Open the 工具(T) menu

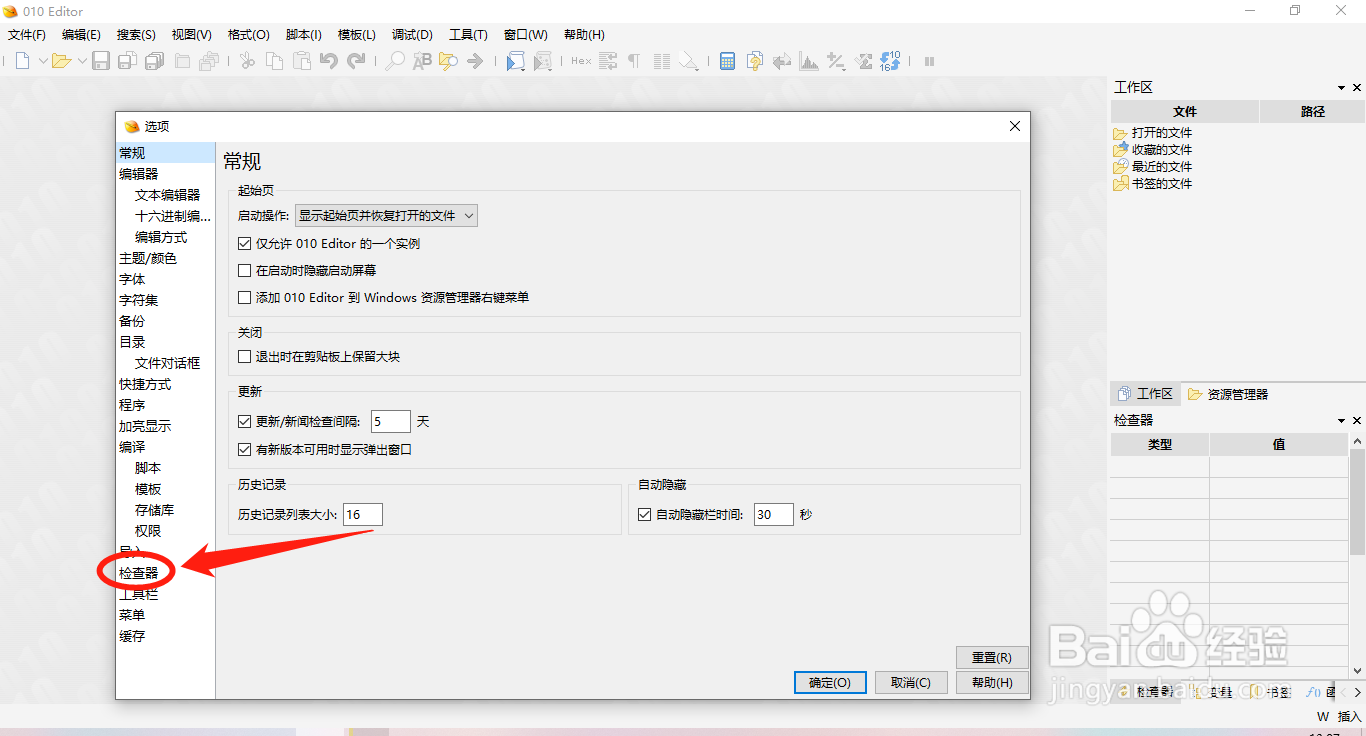pos(468,34)
